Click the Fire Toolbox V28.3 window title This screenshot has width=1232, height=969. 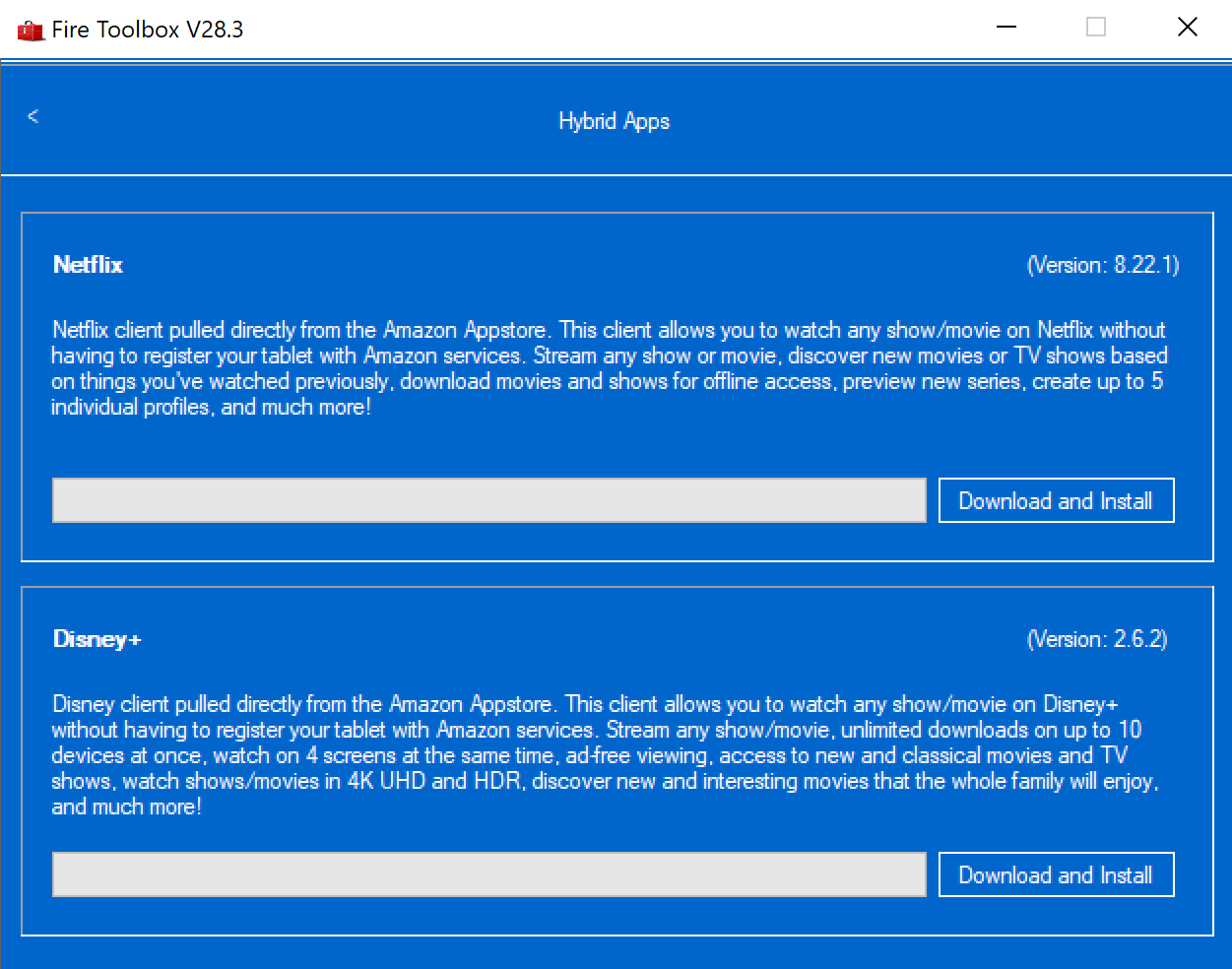click(148, 30)
